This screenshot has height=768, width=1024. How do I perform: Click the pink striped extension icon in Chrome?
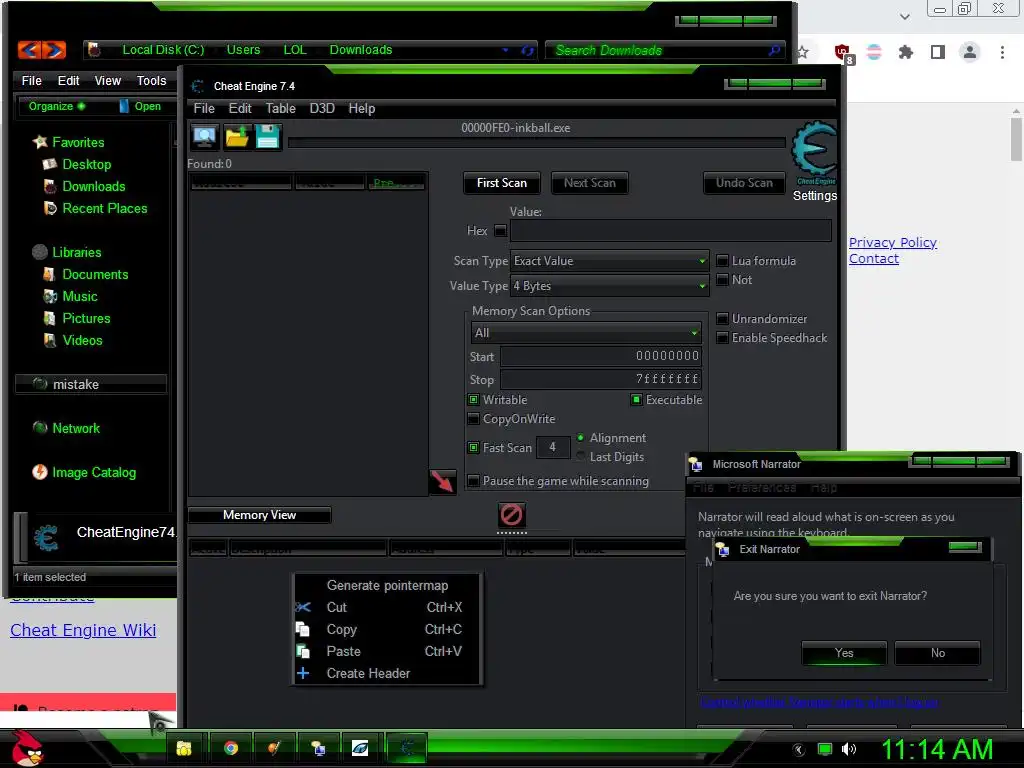tap(874, 52)
